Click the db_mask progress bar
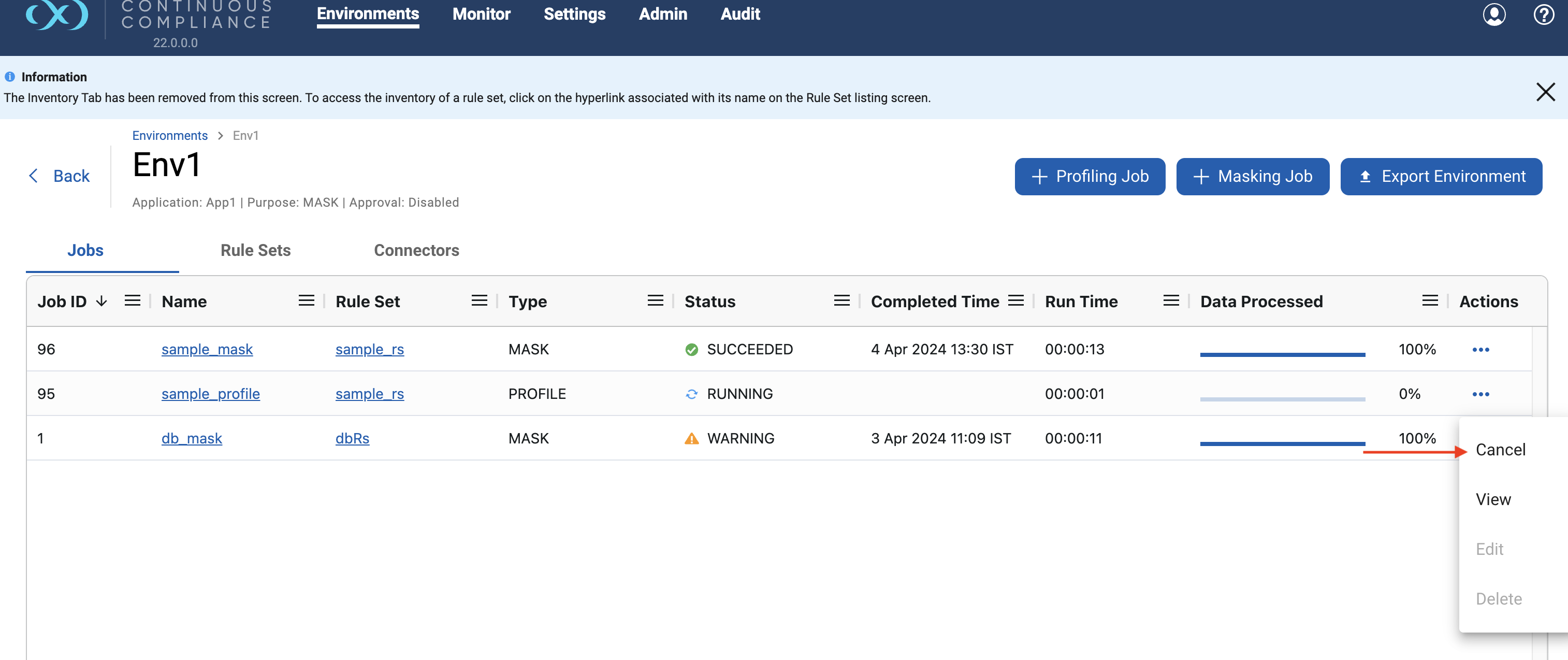This screenshot has height=660, width=1568. [x=1282, y=443]
